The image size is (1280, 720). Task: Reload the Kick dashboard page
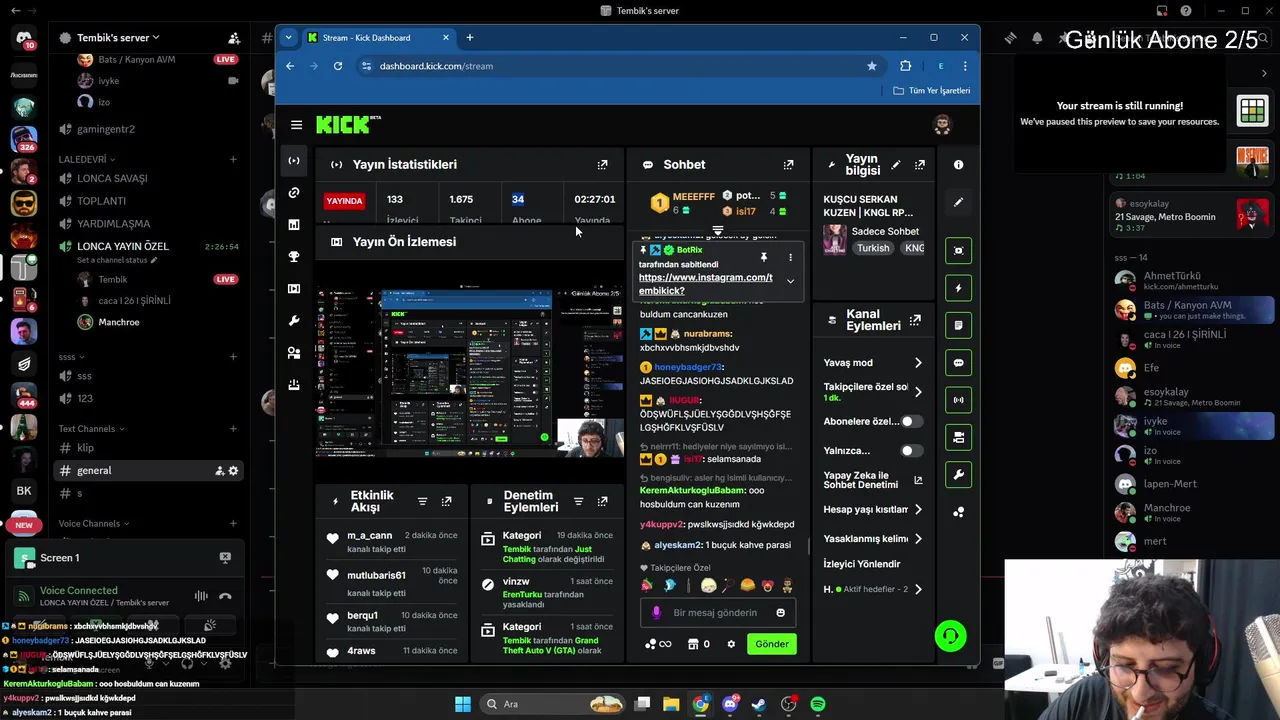click(x=338, y=66)
